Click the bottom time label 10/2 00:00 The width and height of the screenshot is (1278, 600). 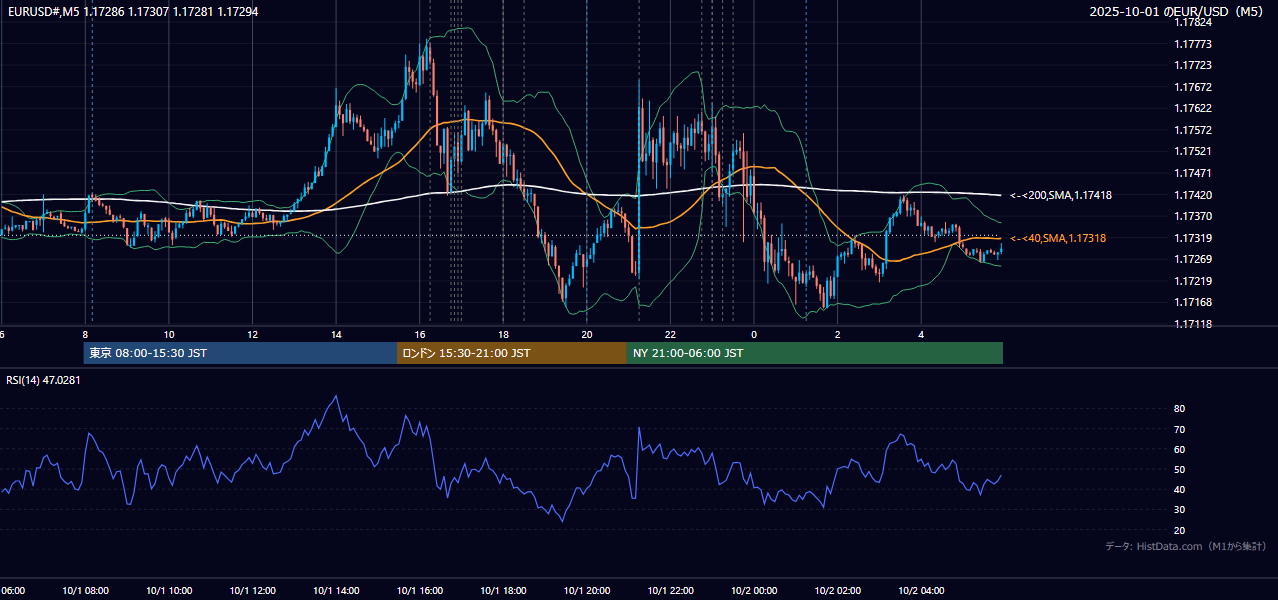point(754,591)
